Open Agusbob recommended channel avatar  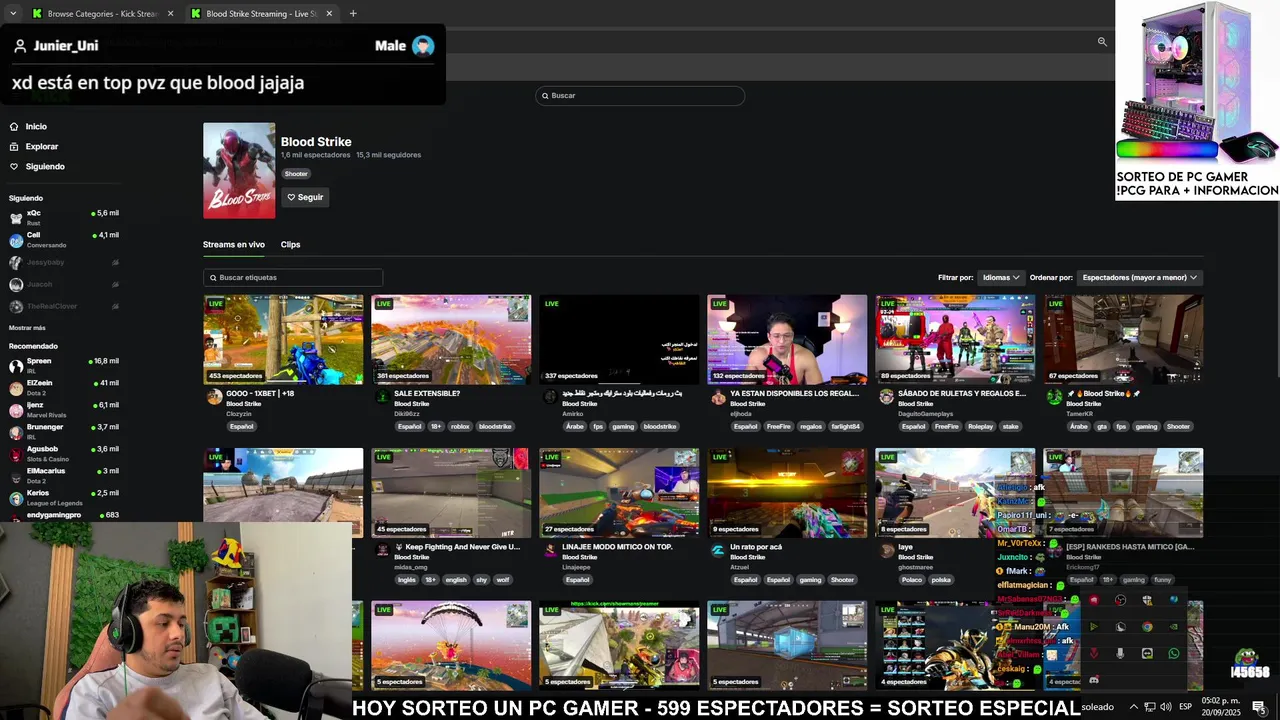click(16, 454)
